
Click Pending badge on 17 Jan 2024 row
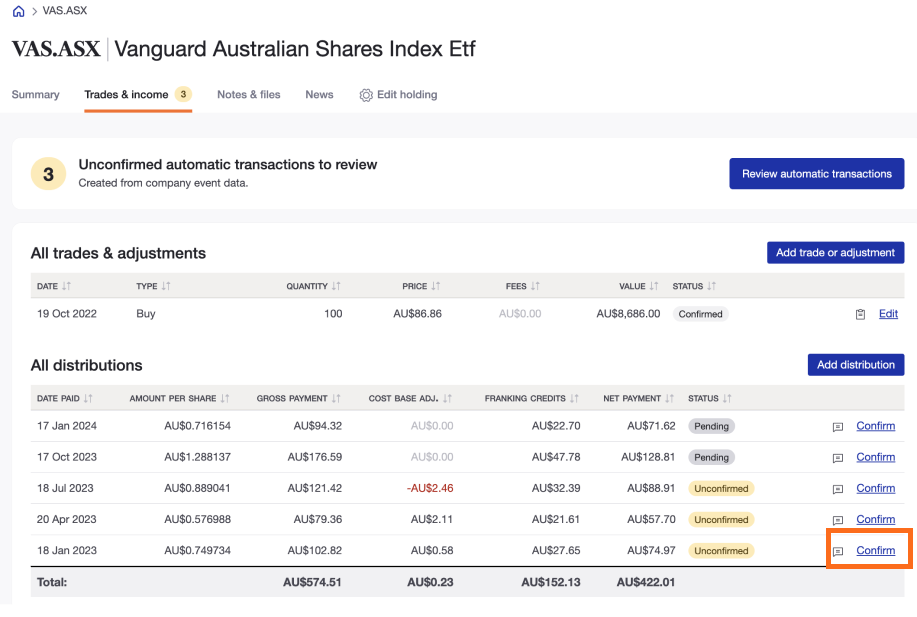coord(711,426)
